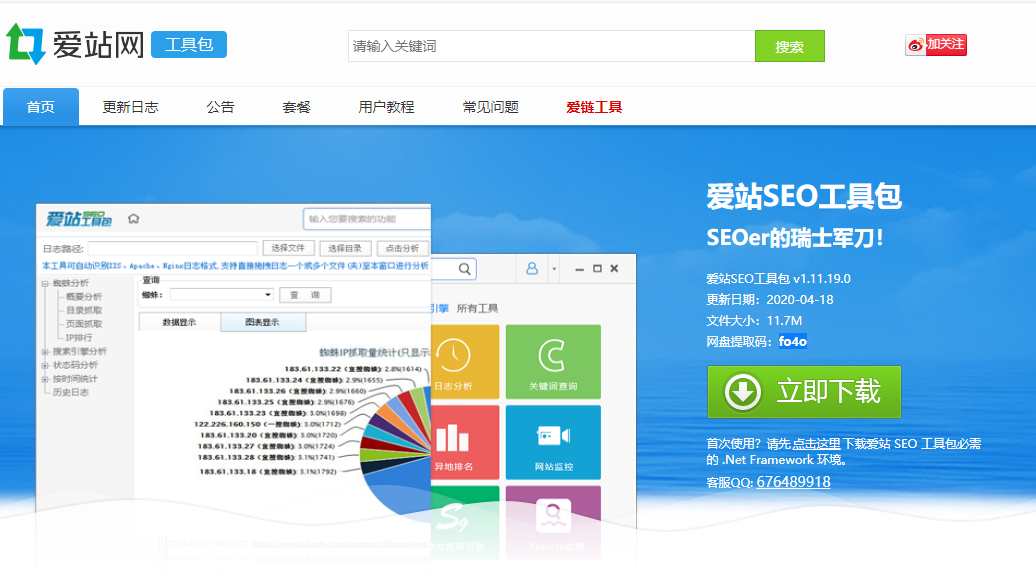Open the Robots检测 tile
This screenshot has height=573, width=1036.
(553, 520)
